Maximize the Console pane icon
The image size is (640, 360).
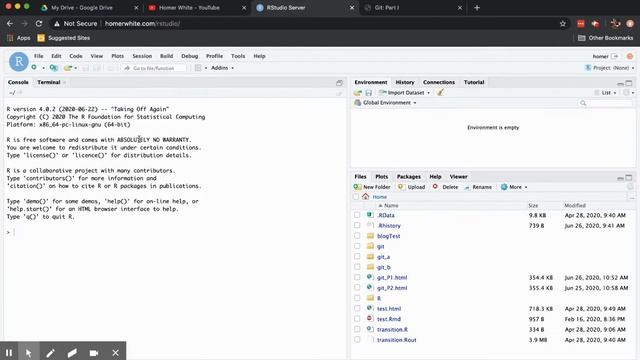(339, 83)
